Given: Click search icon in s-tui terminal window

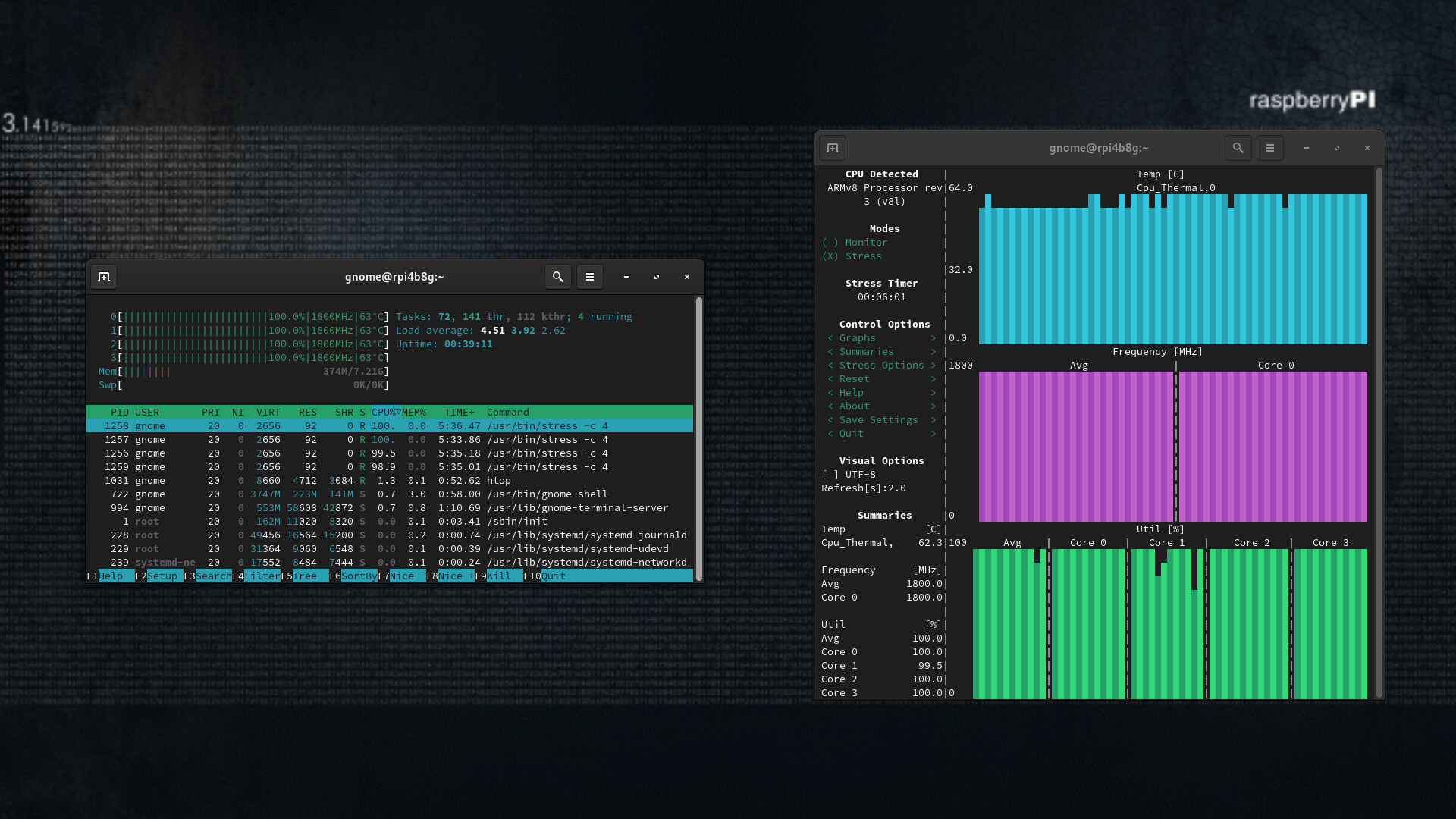Looking at the screenshot, I should [1238, 148].
